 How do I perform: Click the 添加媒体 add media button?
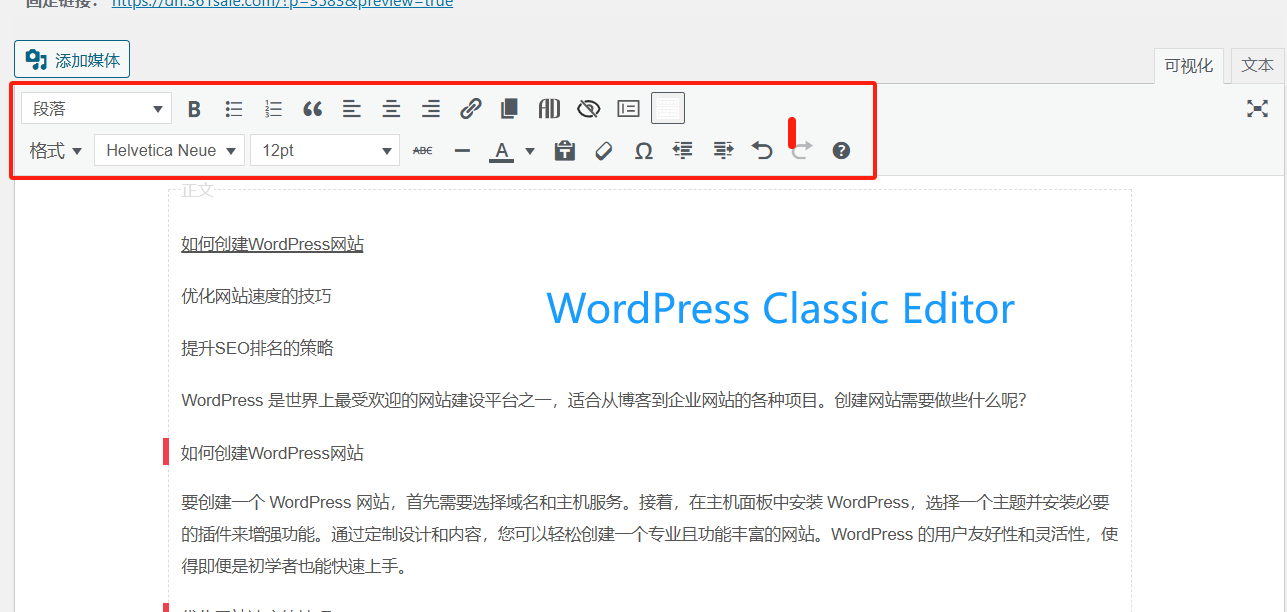coord(71,59)
